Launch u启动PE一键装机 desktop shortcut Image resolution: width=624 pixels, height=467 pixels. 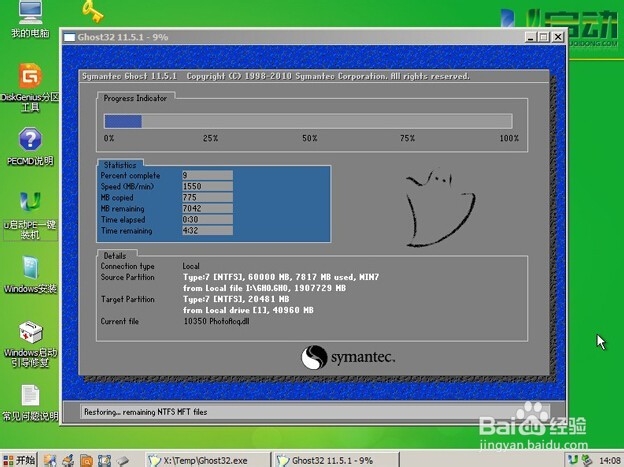[x=30, y=216]
